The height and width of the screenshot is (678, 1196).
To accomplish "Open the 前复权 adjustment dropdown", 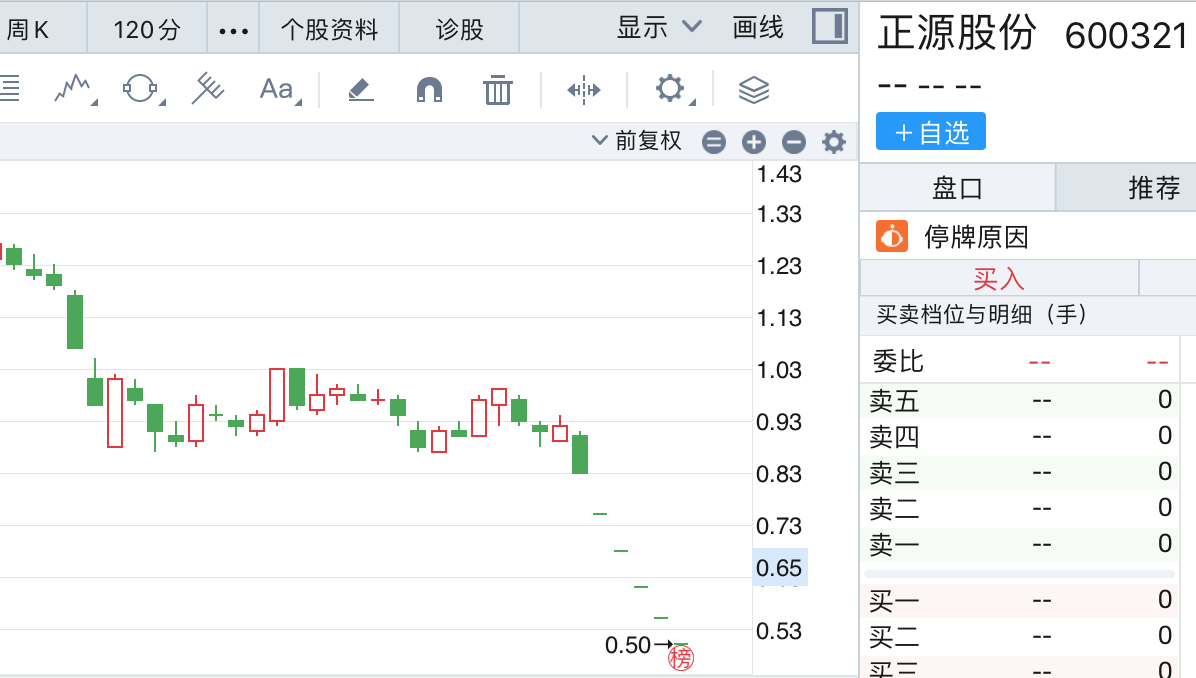I will coord(637,141).
